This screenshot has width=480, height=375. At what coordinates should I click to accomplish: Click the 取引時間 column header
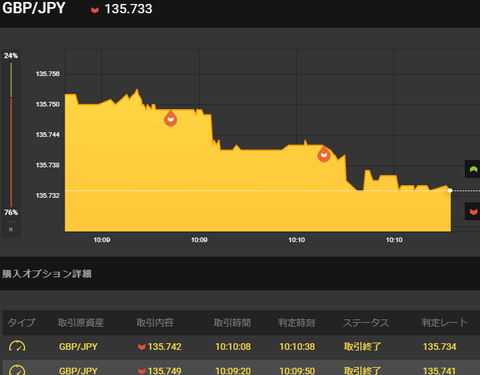[x=232, y=322]
